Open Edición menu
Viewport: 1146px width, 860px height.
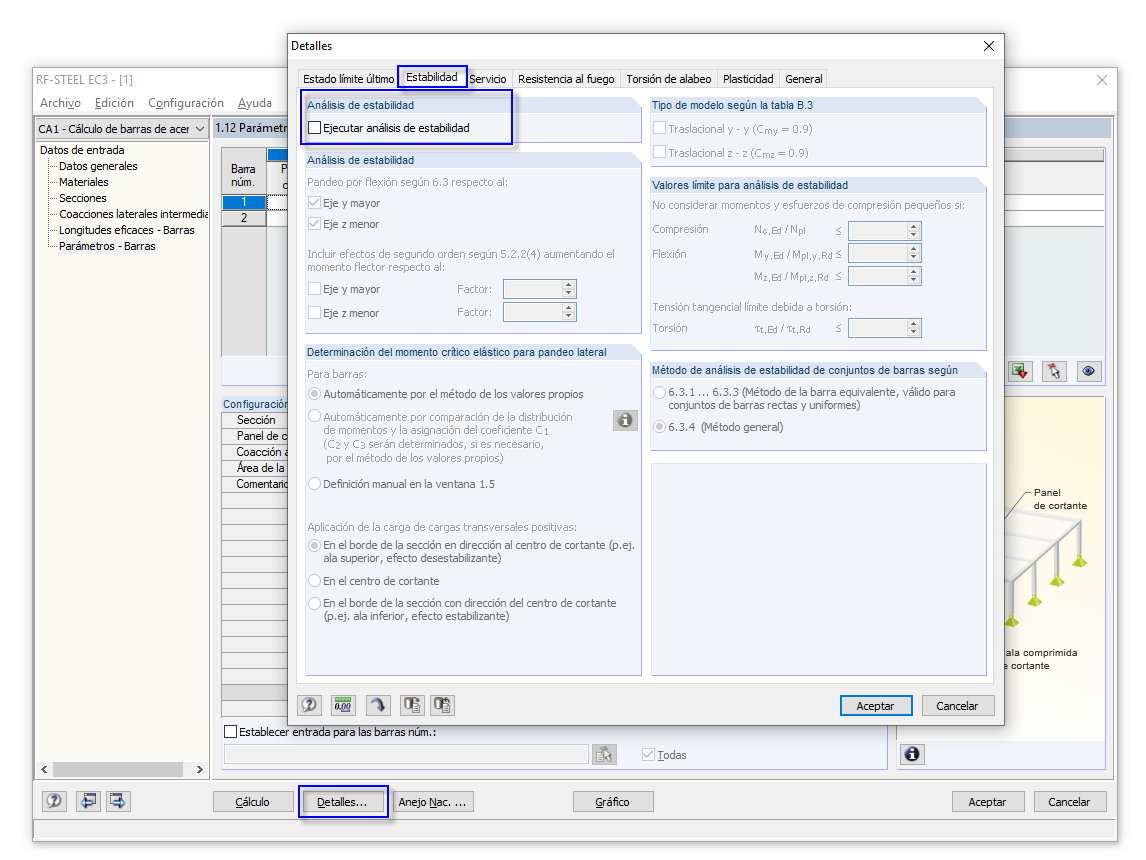click(114, 103)
